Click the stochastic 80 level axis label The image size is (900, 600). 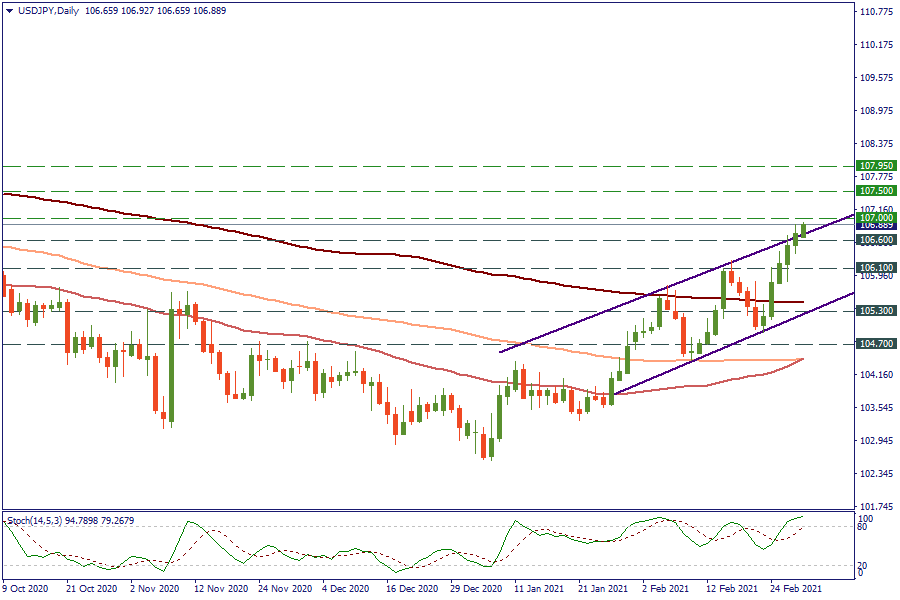pos(865,527)
